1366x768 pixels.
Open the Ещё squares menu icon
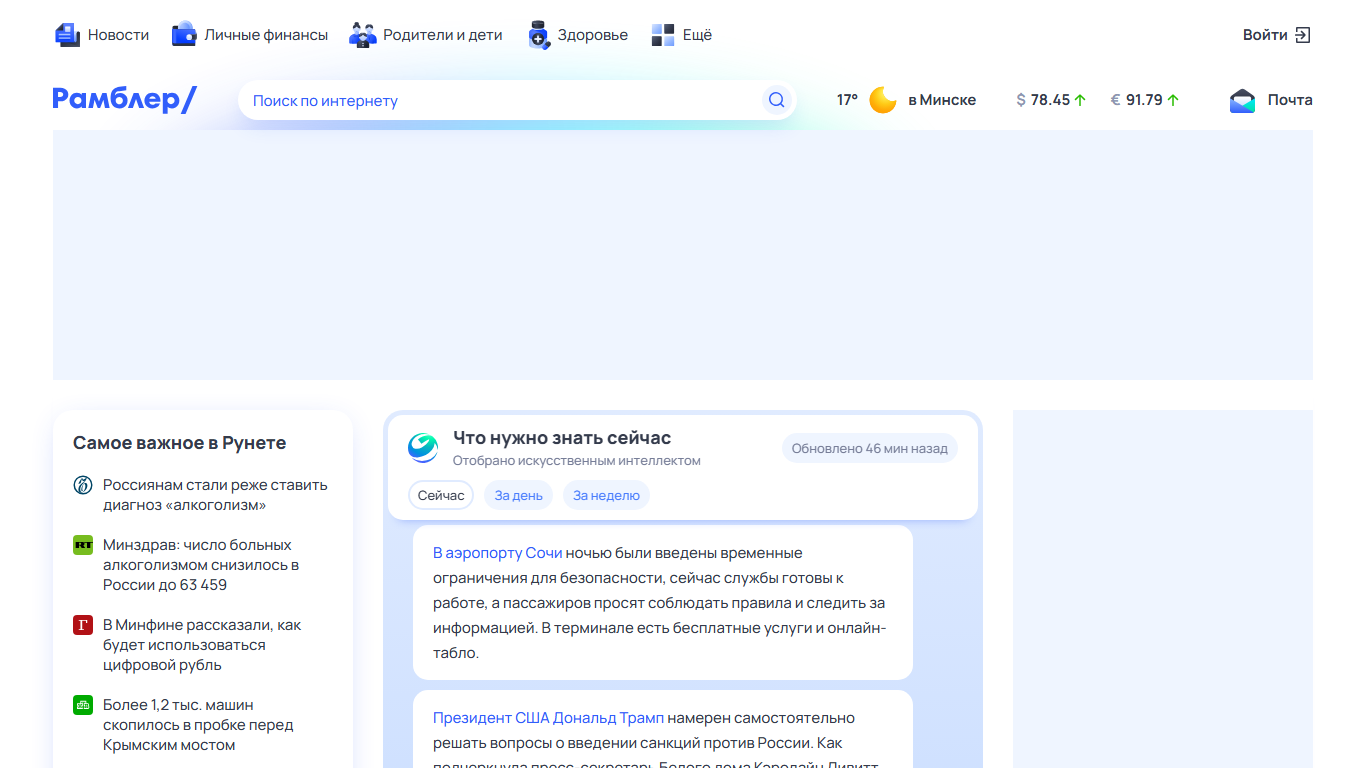pos(663,35)
